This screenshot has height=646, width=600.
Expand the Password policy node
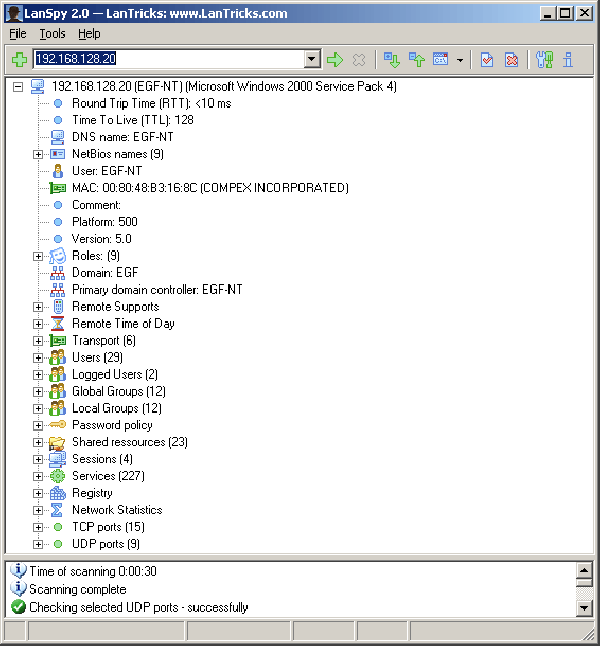point(38,425)
